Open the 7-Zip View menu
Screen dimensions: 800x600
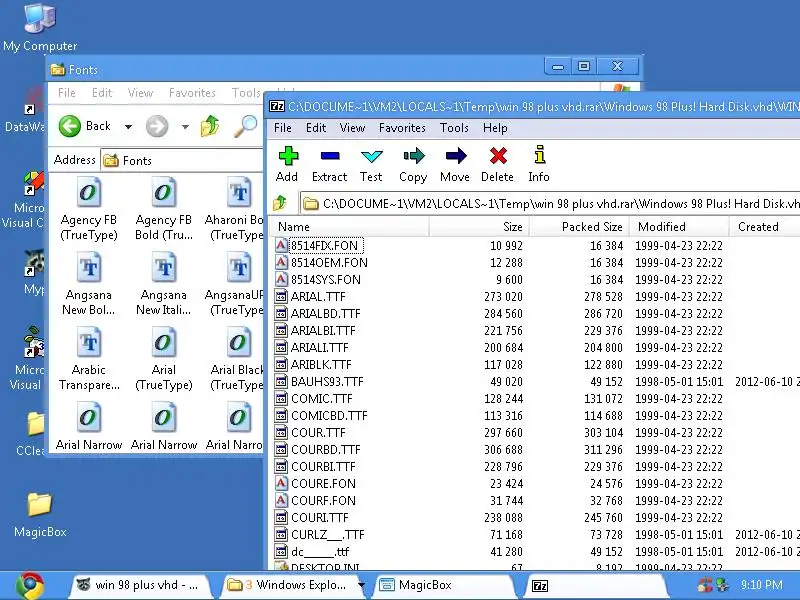353,128
